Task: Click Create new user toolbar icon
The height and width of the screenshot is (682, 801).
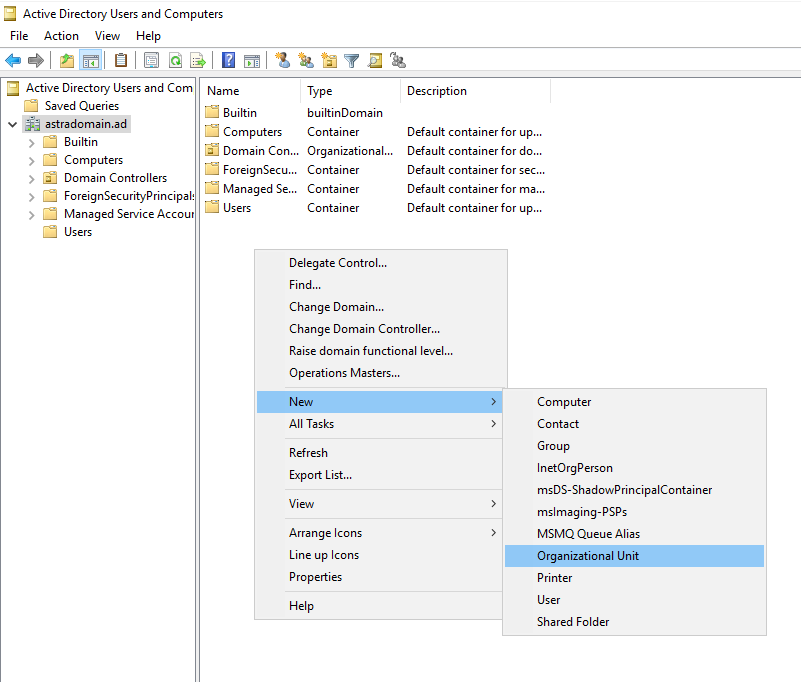Action: point(282,60)
